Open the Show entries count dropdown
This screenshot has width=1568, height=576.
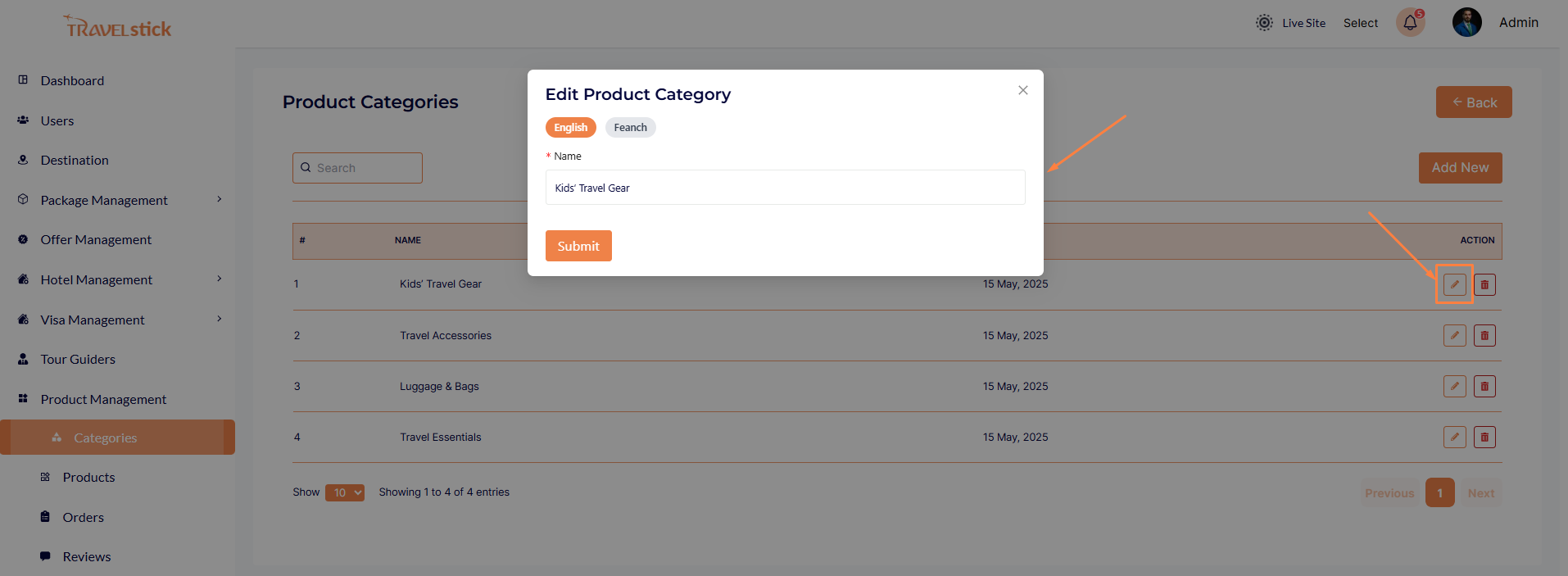point(345,492)
